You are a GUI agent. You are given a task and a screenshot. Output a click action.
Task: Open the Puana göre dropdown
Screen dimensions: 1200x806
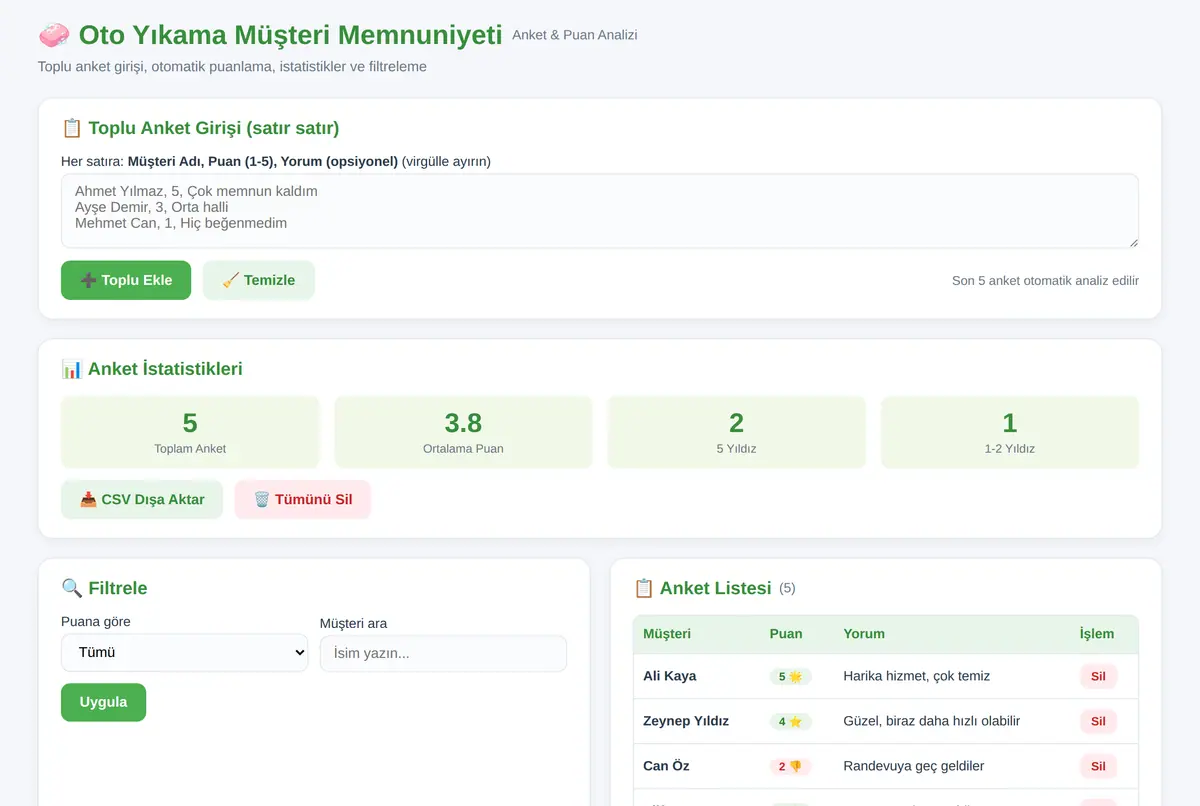click(185, 652)
